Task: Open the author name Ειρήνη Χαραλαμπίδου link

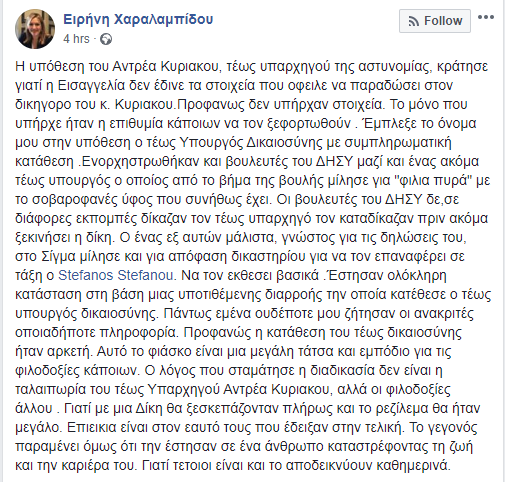Action: [x=138, y=19]
